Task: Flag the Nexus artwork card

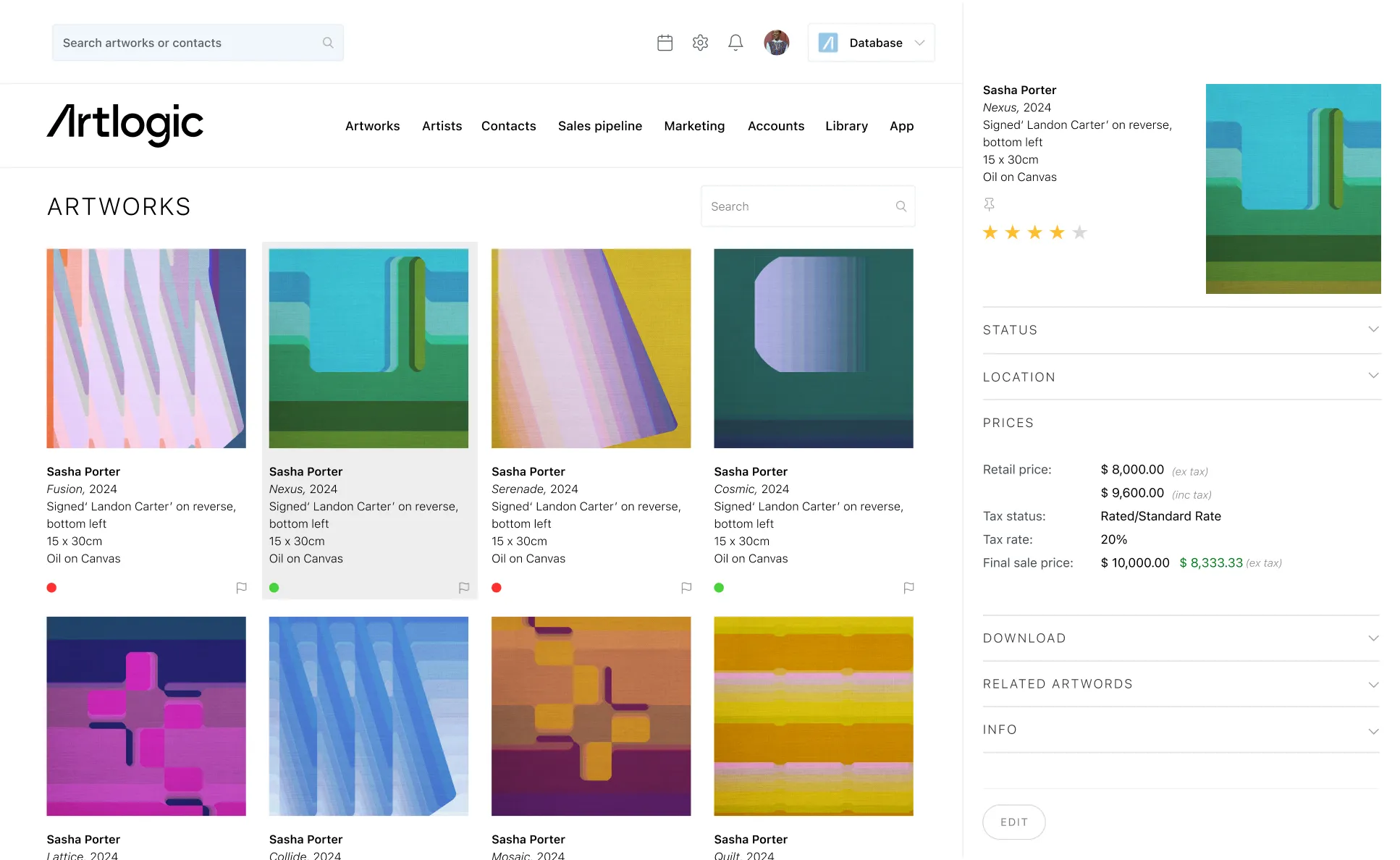Action: coord(464,588)
